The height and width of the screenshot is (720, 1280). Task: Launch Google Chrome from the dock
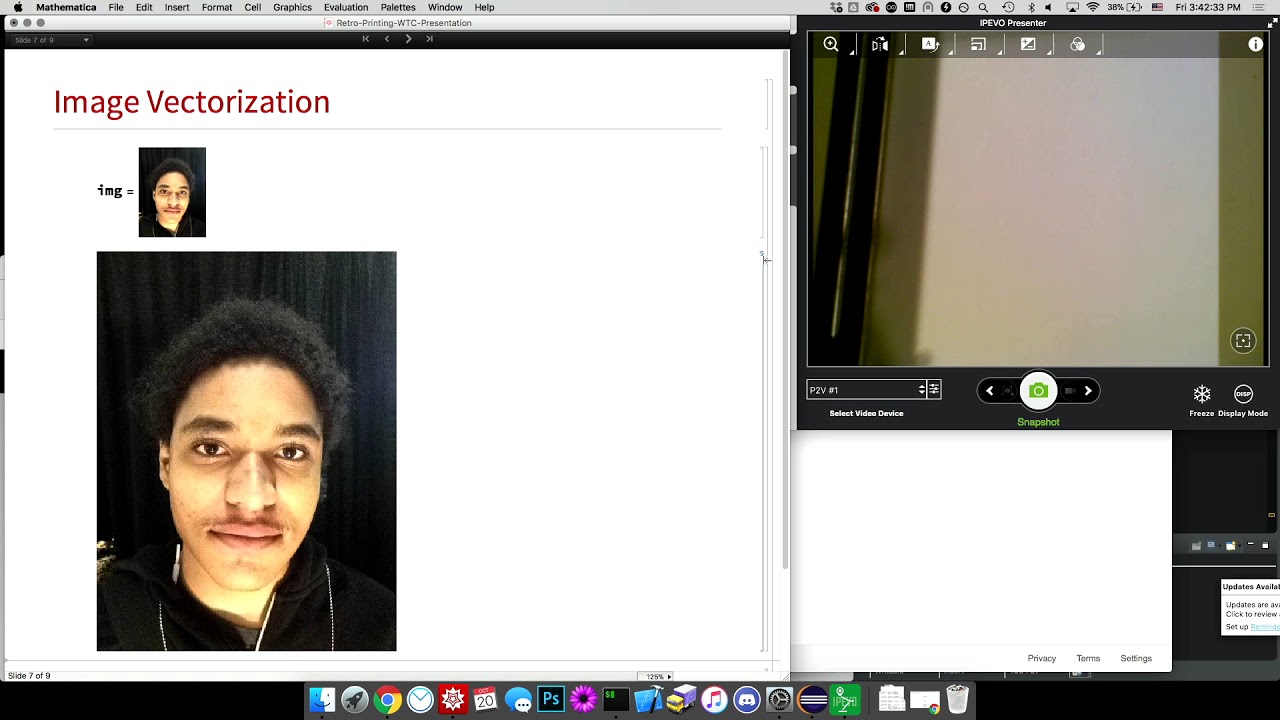pyautogui.click(x=388, y=699)
